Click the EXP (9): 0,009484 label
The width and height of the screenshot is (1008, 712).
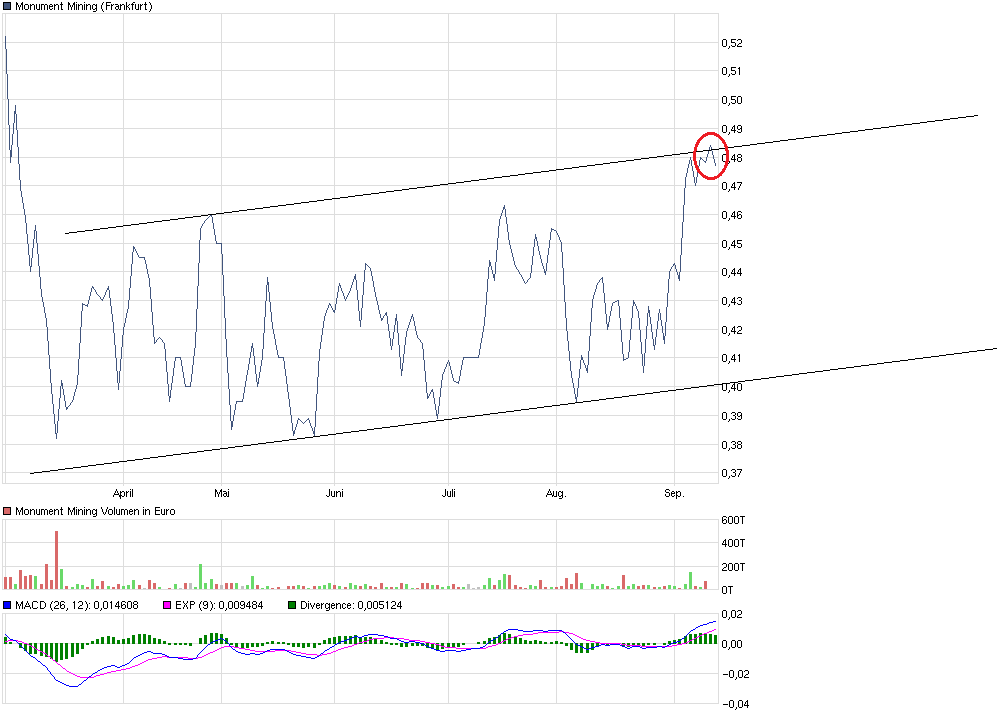tap(219, 605)
